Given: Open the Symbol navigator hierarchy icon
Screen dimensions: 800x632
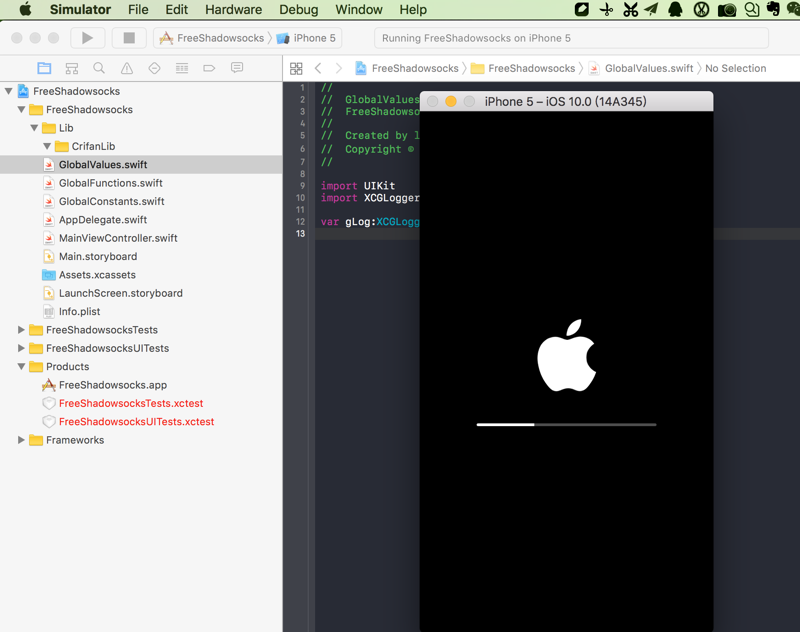Looking at the screenshot, I should [71, 68].
